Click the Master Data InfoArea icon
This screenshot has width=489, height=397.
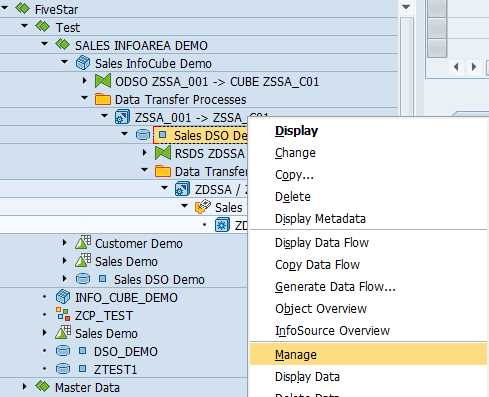point(42,386)
